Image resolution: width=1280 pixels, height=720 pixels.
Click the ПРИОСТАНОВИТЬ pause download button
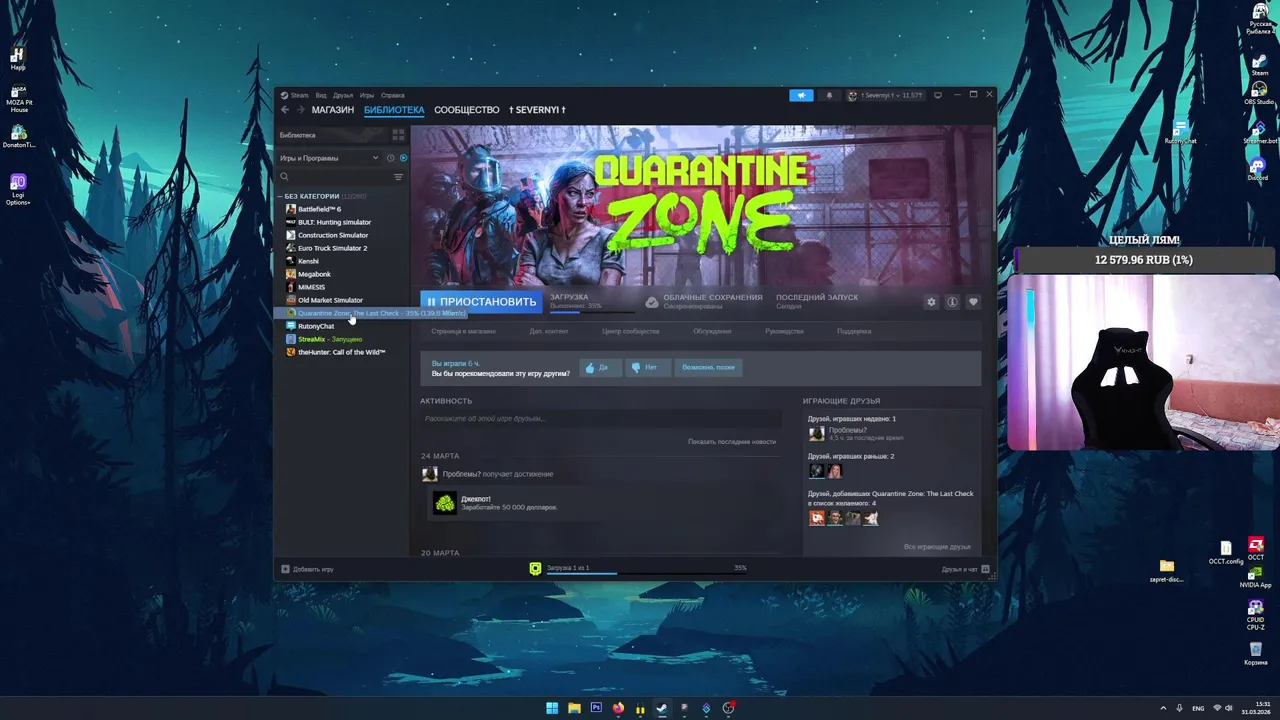[481, 301]
